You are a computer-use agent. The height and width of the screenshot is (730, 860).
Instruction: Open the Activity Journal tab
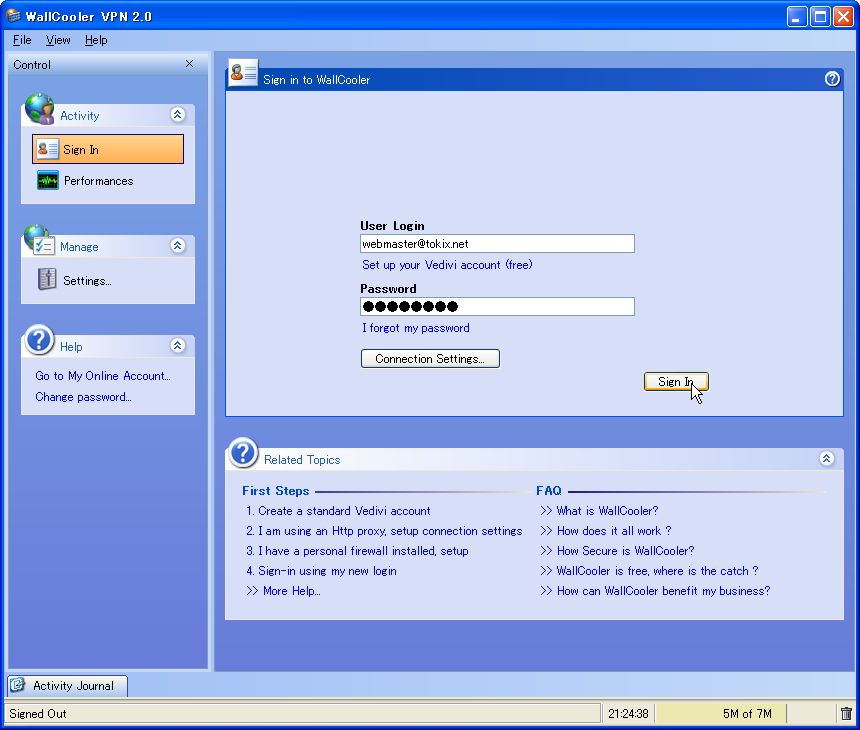pyautogui.click(x=67, y=686)
